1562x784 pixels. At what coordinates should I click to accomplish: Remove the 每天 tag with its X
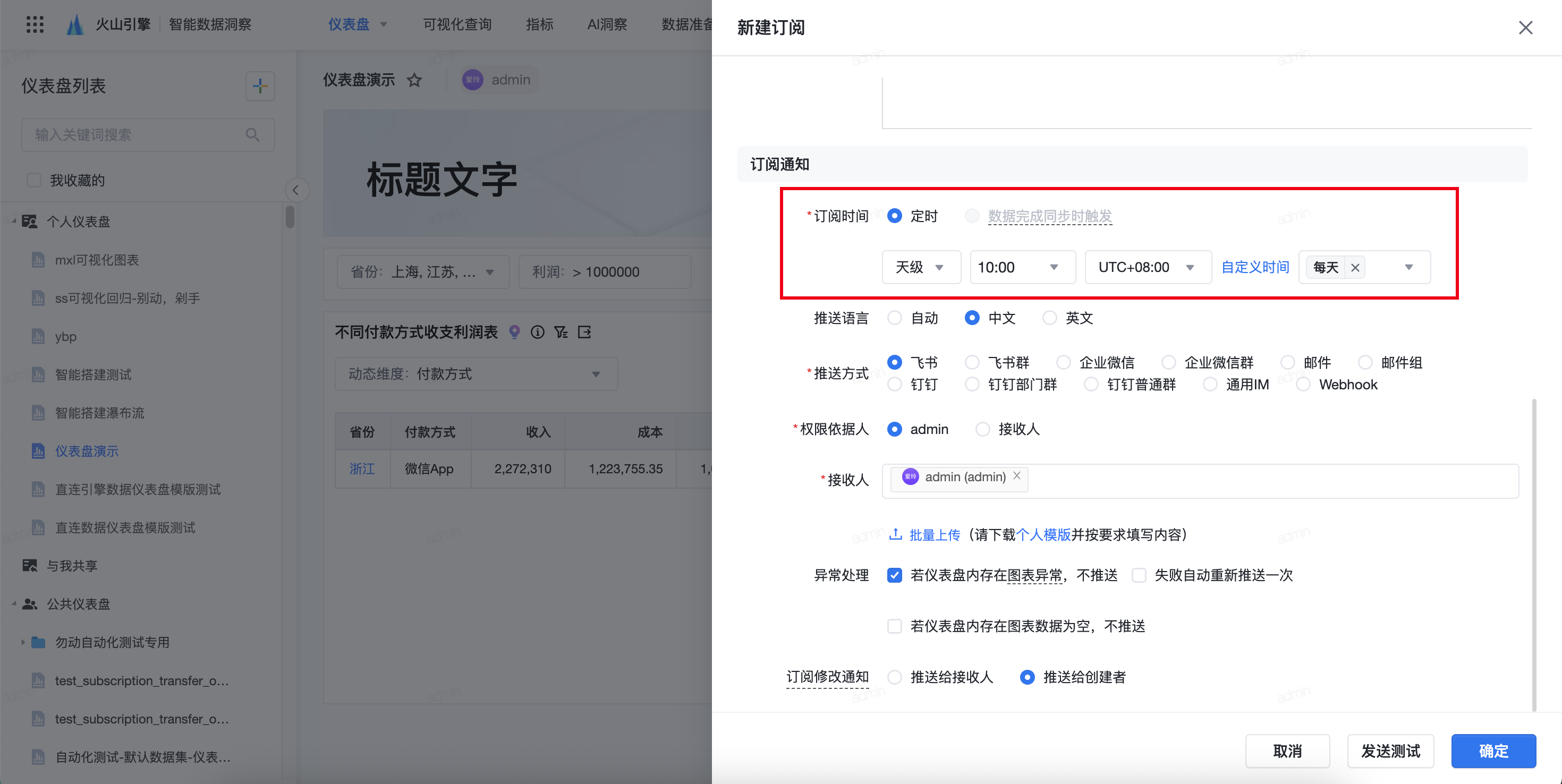[1355, 267]
